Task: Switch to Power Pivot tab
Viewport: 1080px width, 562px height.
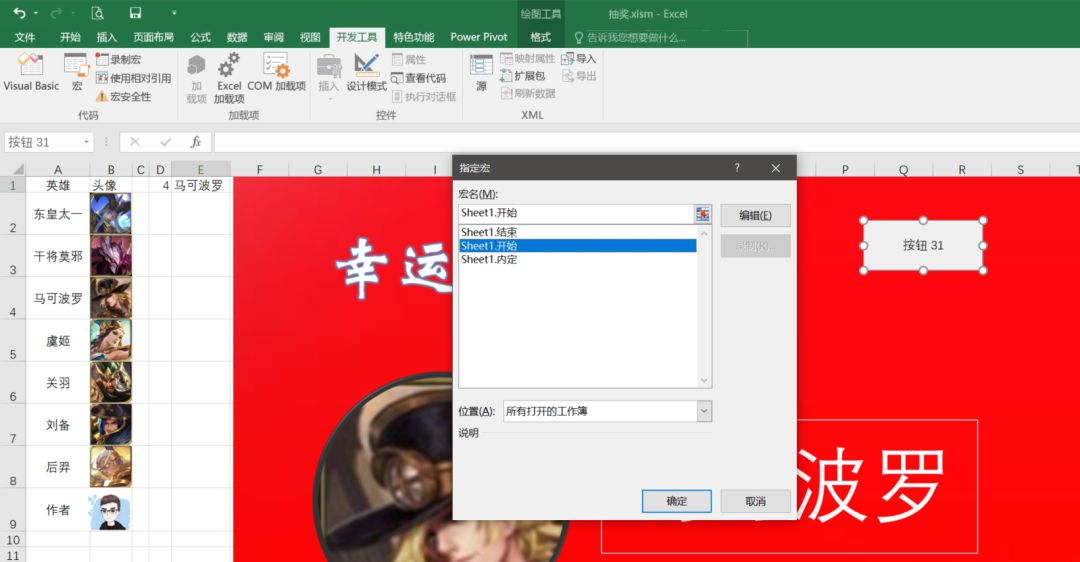Action: click(x=479, y=37)
